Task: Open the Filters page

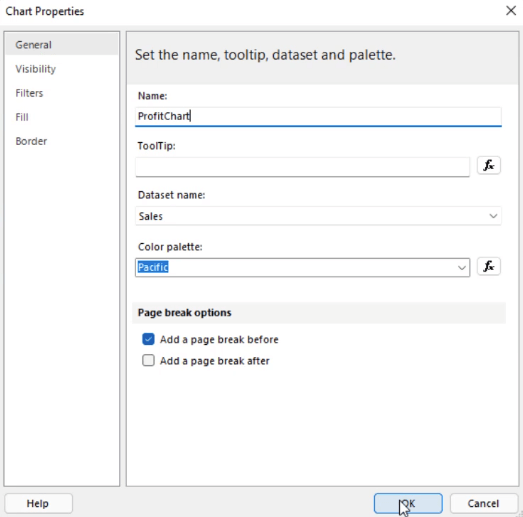Action: pos(29,93)
